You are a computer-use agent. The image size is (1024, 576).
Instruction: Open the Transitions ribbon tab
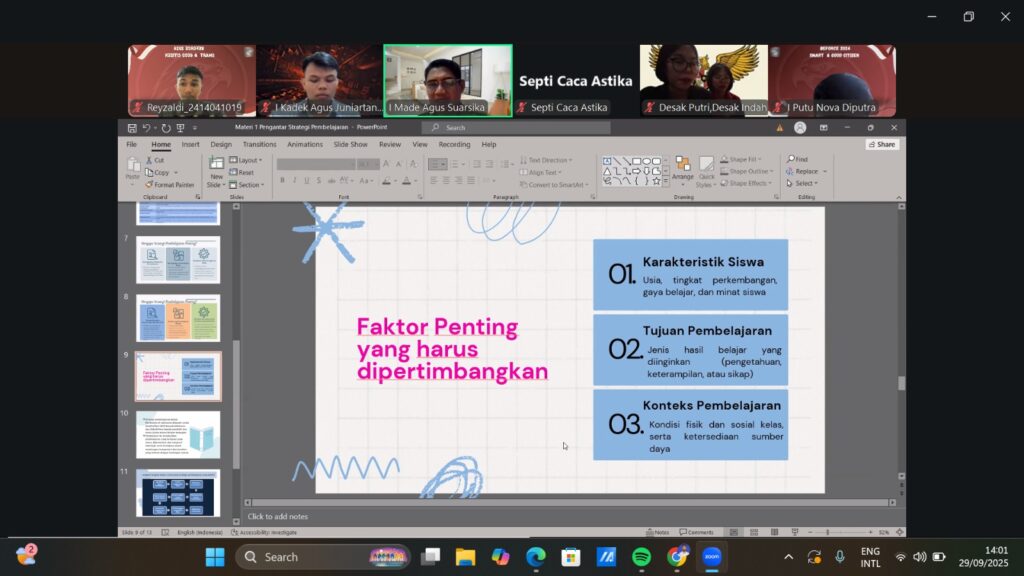(x=259, y=144)
